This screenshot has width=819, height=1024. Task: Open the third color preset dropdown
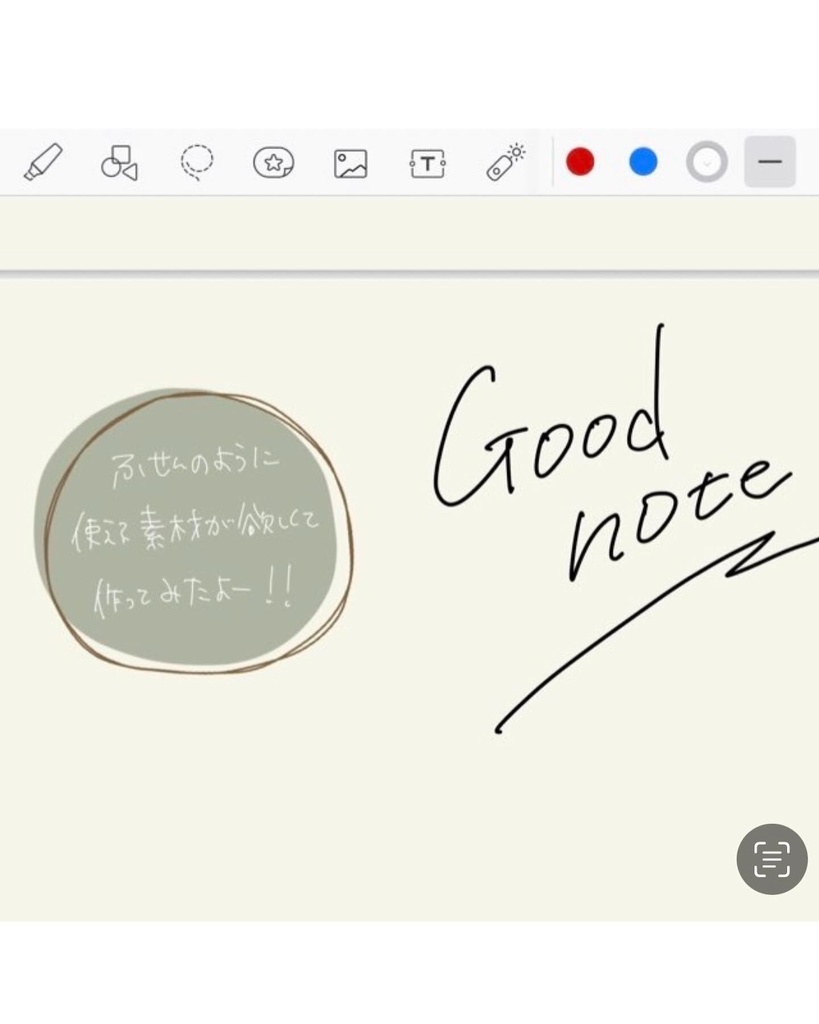[x=707, y=162]
